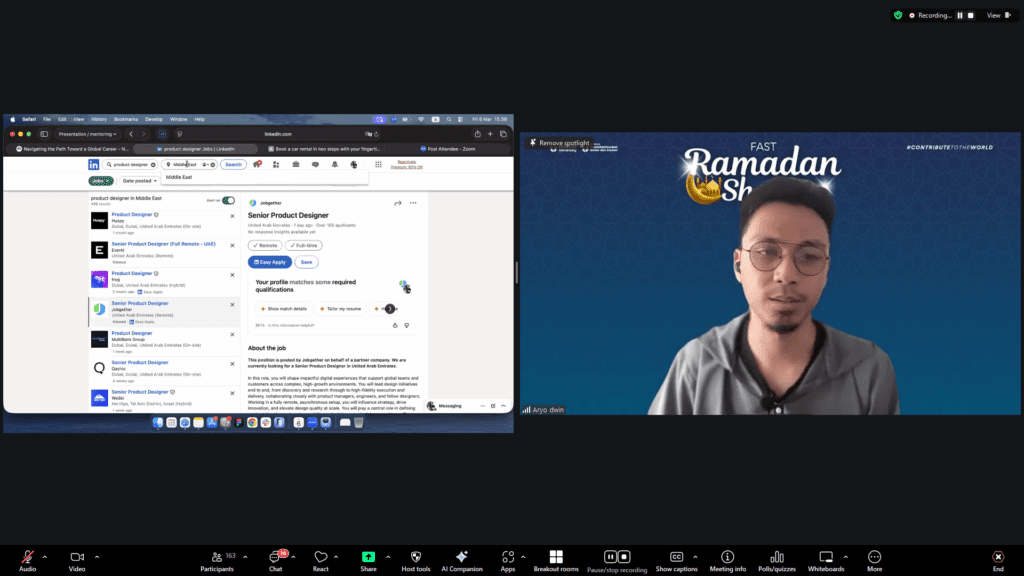This screenshot has width=1024, height=576.
Task: Unmute microphone with the Audio icon
Action: [27, 557]
